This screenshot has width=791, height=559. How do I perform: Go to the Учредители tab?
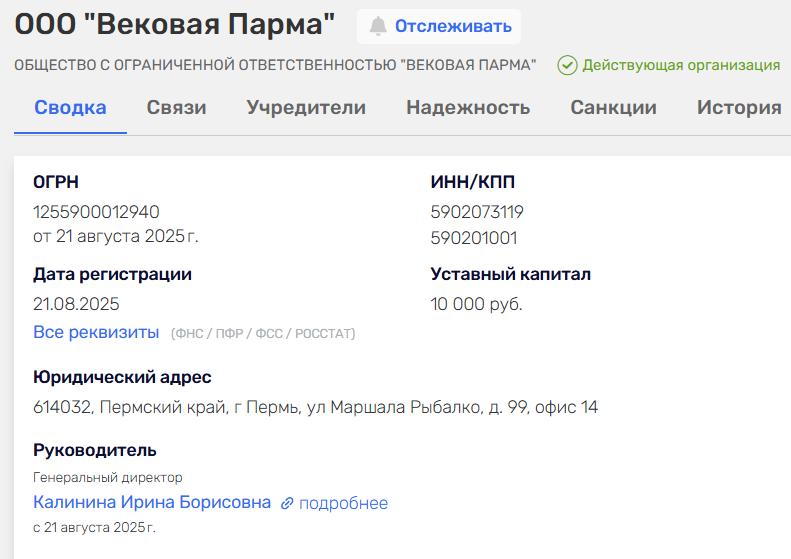click(306, 108)
